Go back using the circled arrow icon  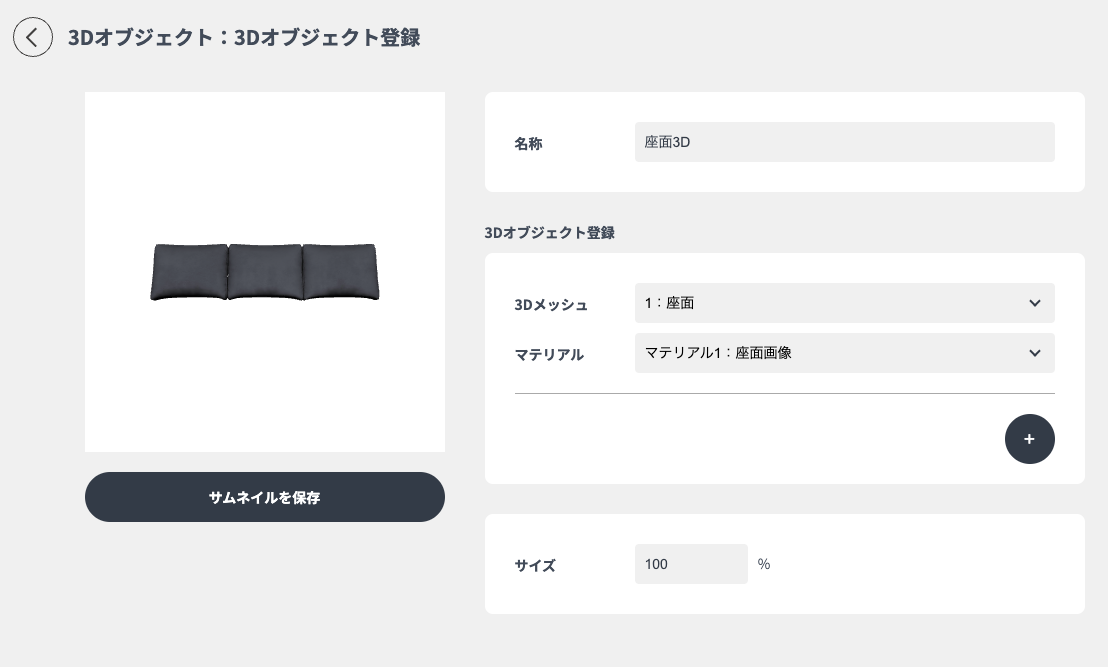tap(33, 37)
